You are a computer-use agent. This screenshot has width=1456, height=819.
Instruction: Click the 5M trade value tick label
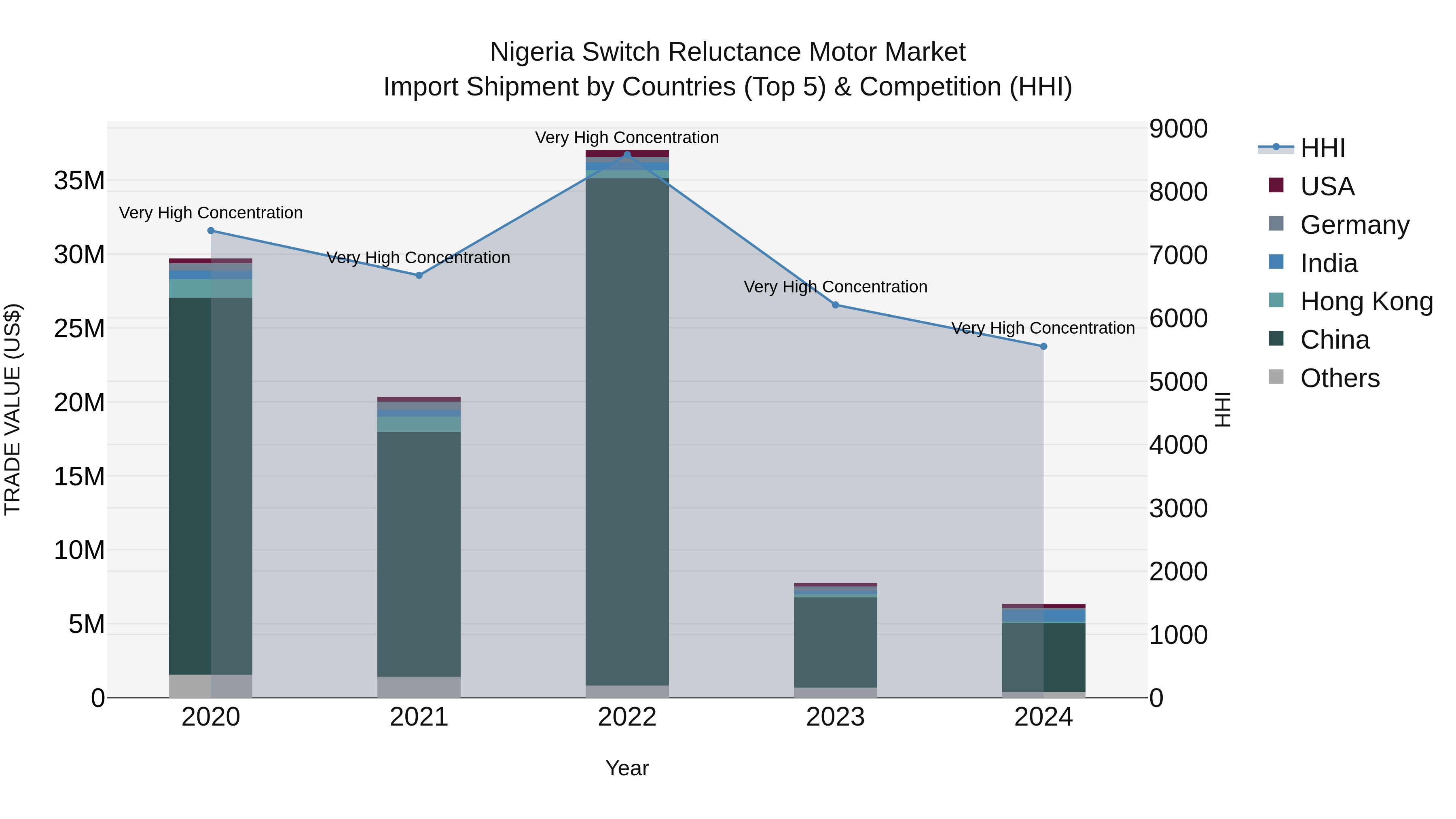pos(87,624)
